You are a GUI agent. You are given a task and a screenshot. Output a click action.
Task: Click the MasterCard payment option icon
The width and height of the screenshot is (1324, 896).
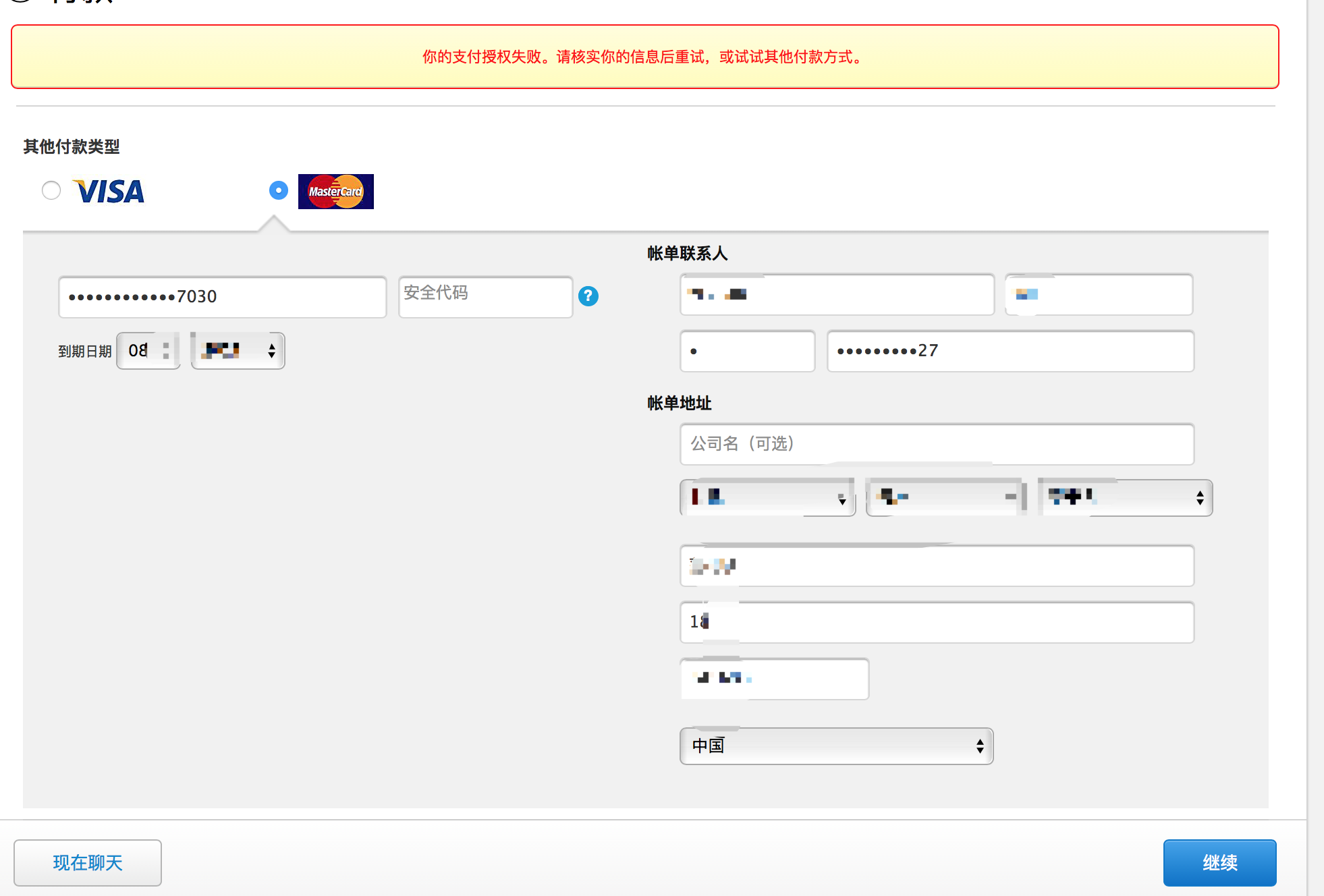click(x=335, y=191)
